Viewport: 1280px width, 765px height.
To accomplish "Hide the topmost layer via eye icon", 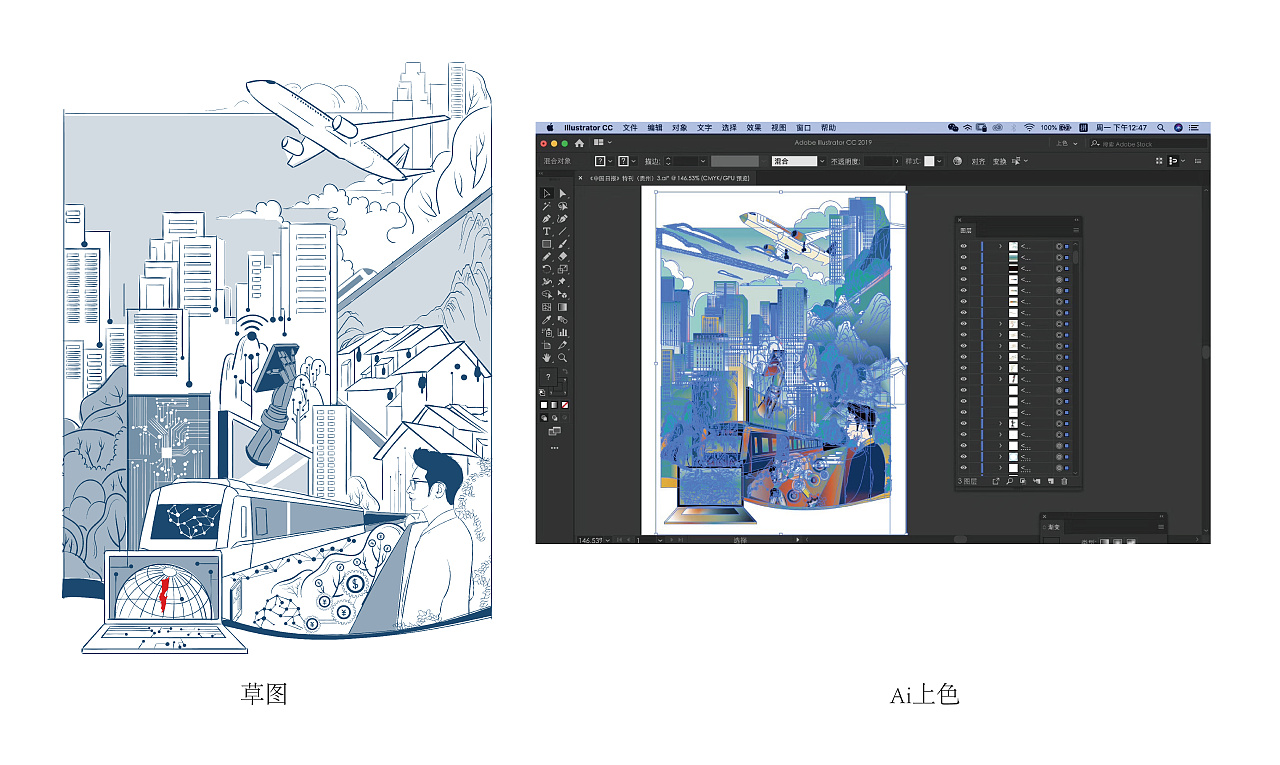I will (x=964, y=245).
